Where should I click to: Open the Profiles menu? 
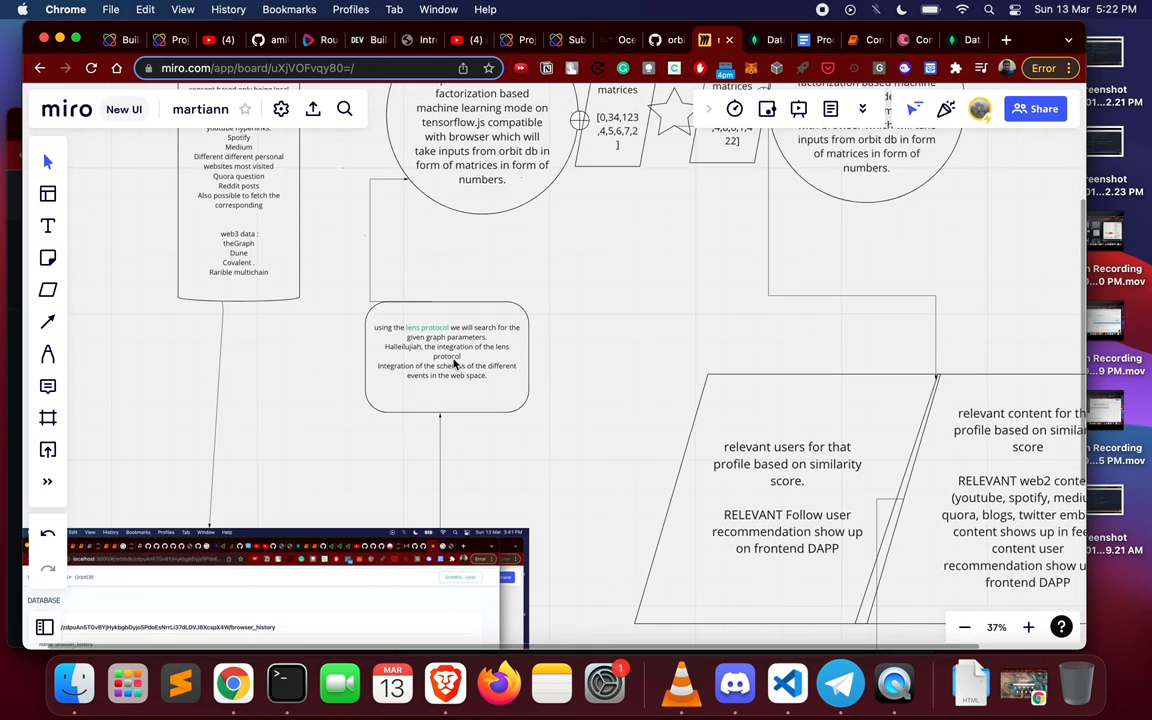350,10
